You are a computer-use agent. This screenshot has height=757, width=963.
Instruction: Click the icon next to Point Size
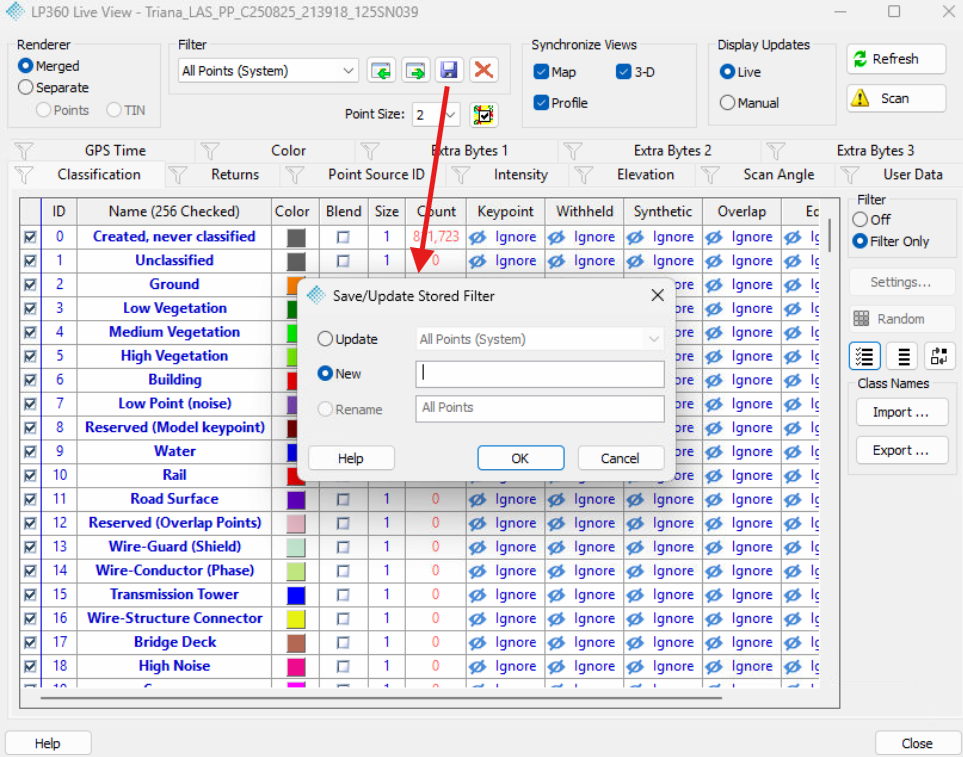[483, 115]
